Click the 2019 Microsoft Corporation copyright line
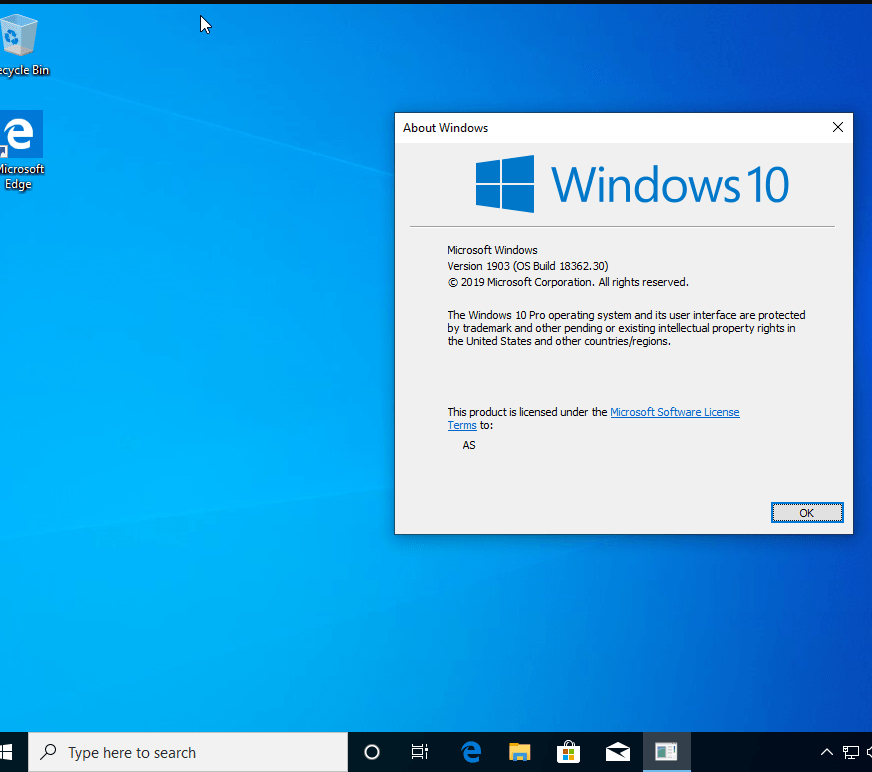The height and width of the screenshot is (772, 872). coord(568,282)
